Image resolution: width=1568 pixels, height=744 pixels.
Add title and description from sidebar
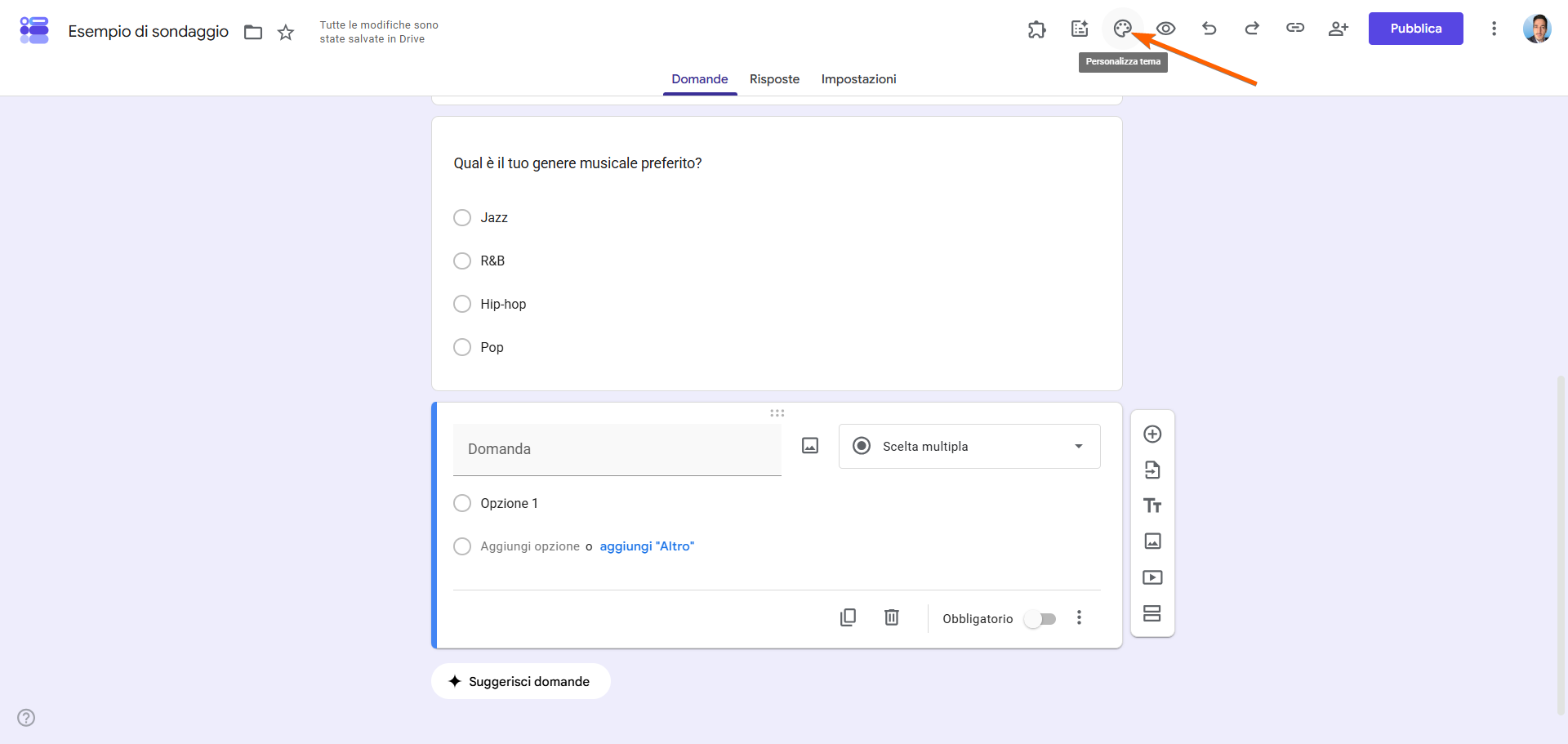click(1152, 506)
